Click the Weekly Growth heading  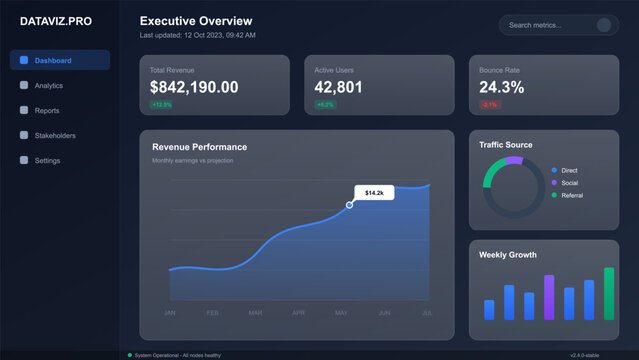coord(508,255)
